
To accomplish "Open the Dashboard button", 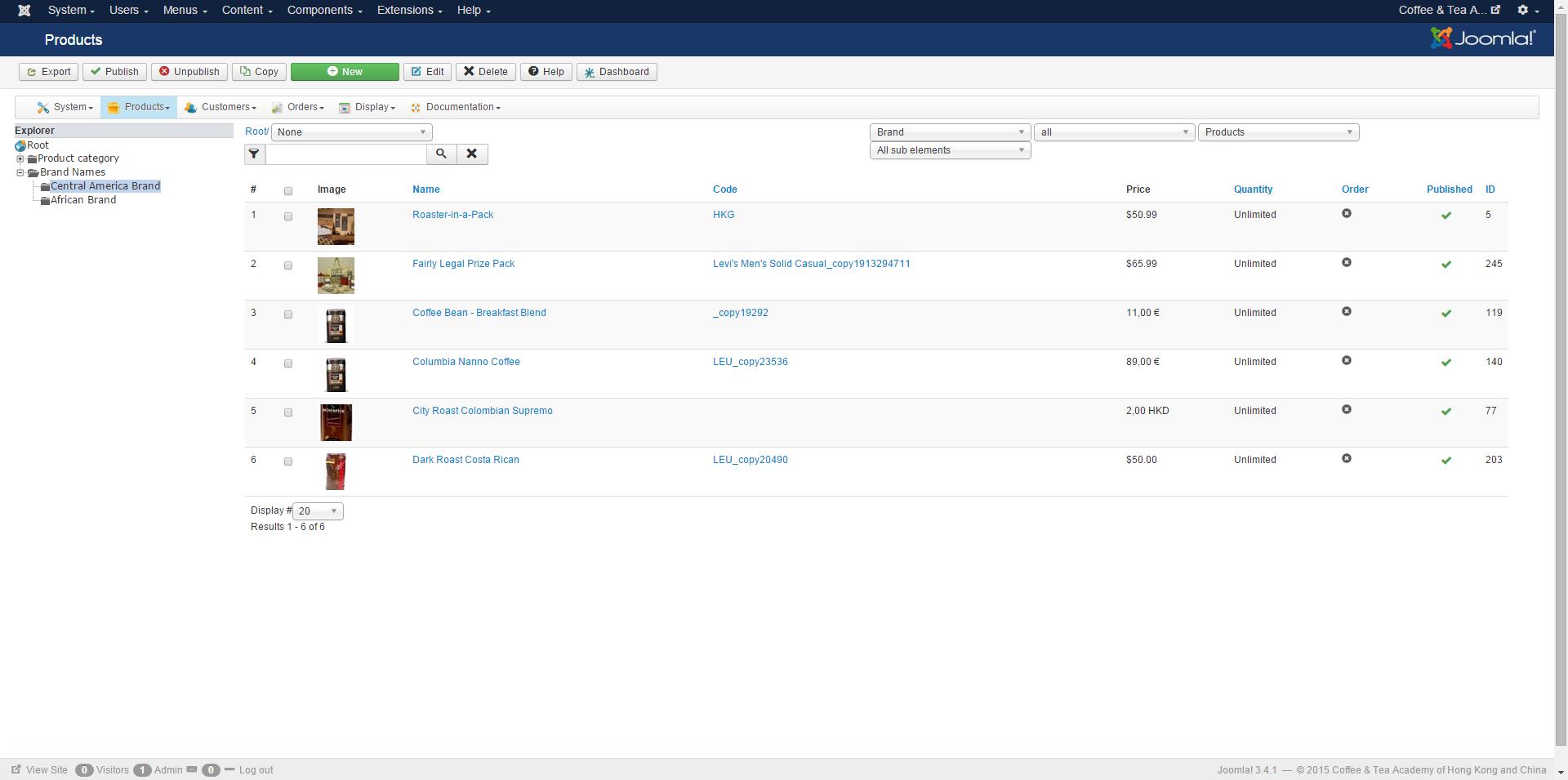I will (x=617, y=72).
